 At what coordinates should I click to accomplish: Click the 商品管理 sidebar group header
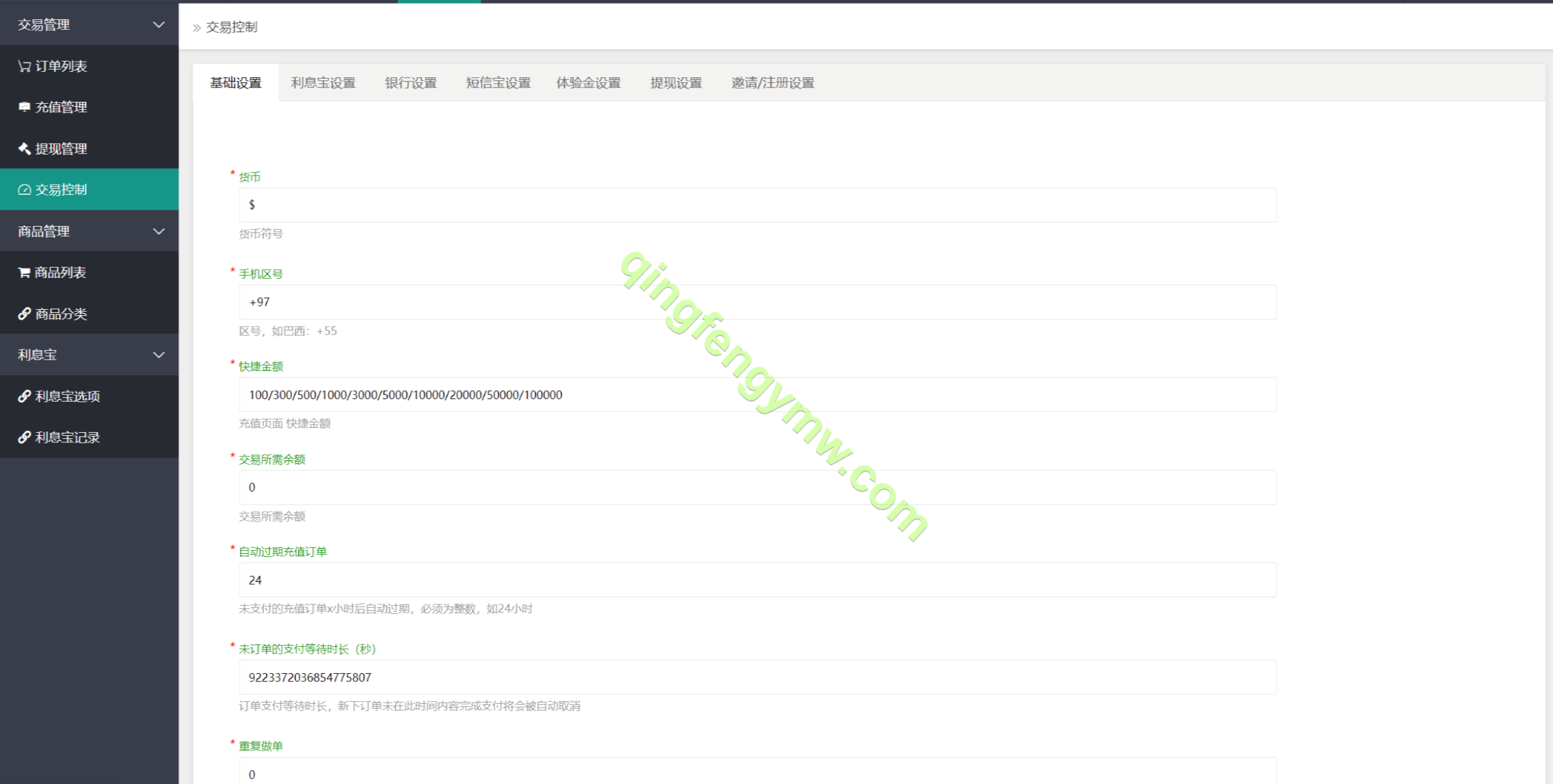[x=89, y=231]
